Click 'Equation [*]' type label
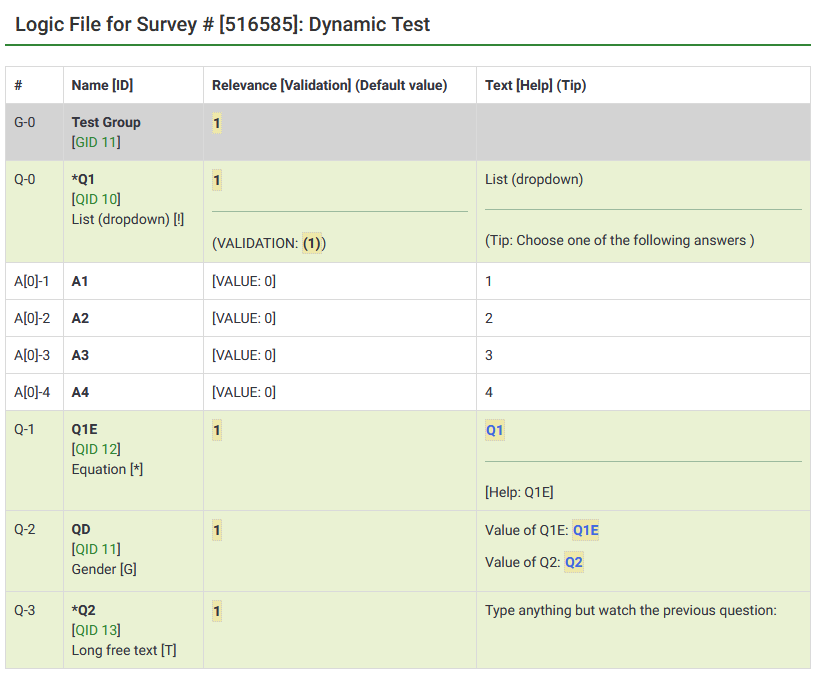The image size is (823, 684). click(107, 469)
